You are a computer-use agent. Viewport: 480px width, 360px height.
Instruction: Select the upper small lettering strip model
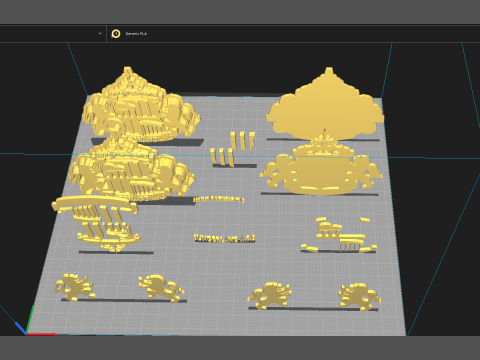(x=219, y=199)
